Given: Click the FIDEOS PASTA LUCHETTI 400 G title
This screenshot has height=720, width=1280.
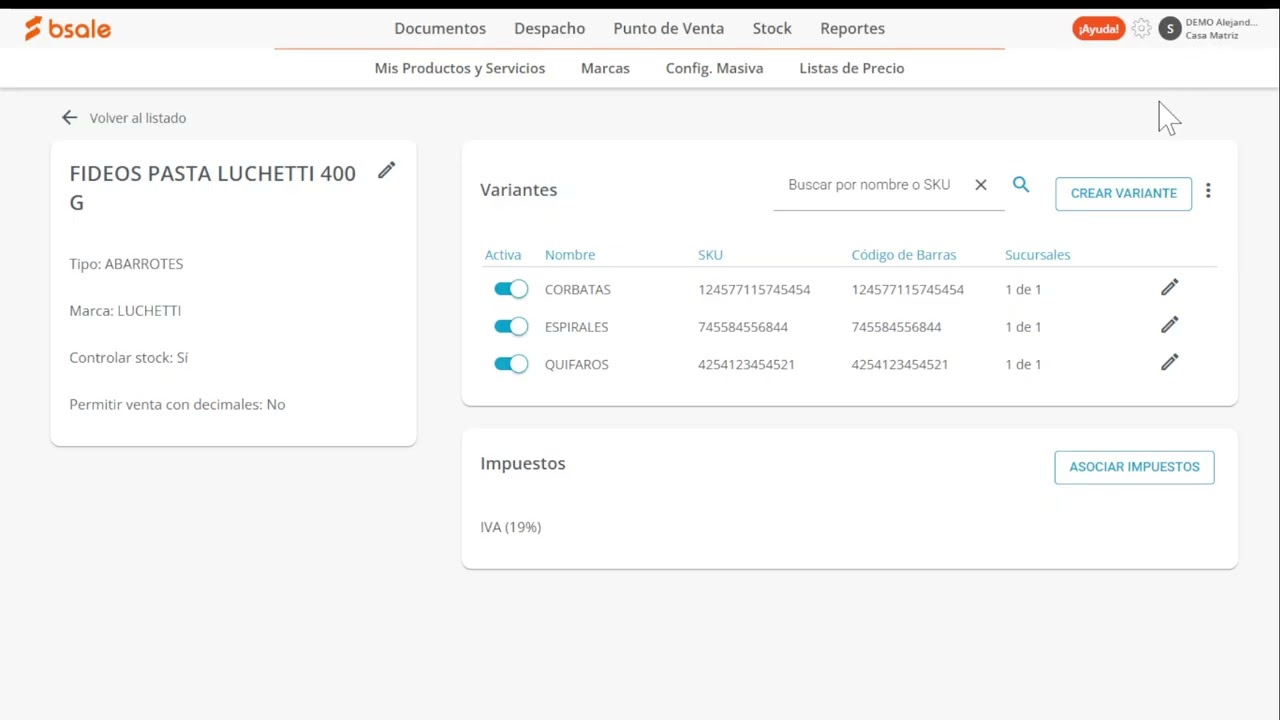Looking at the screenshot, I should 213,188.
